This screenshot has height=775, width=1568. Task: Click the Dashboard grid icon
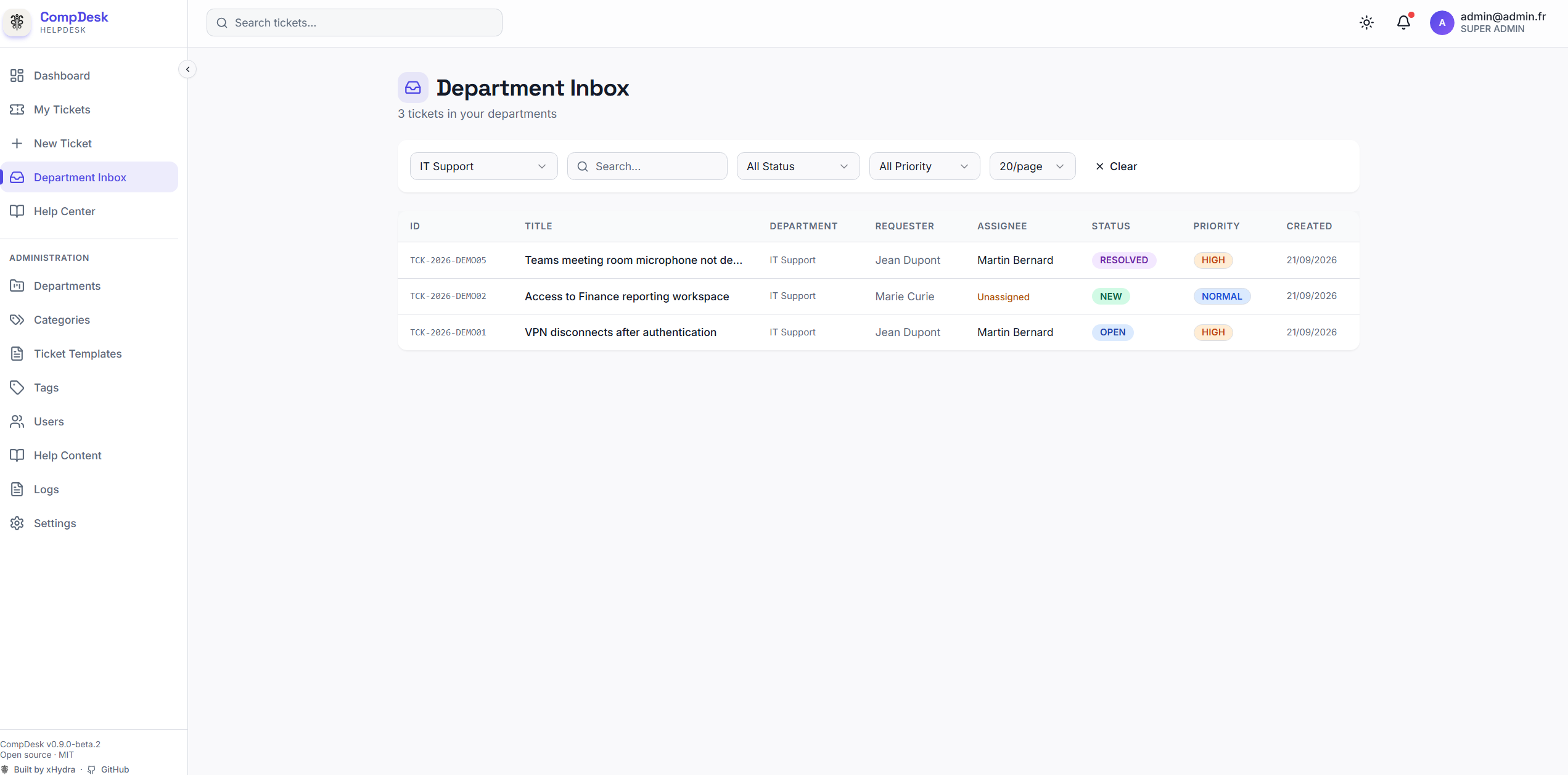click(x=17, y=75)
